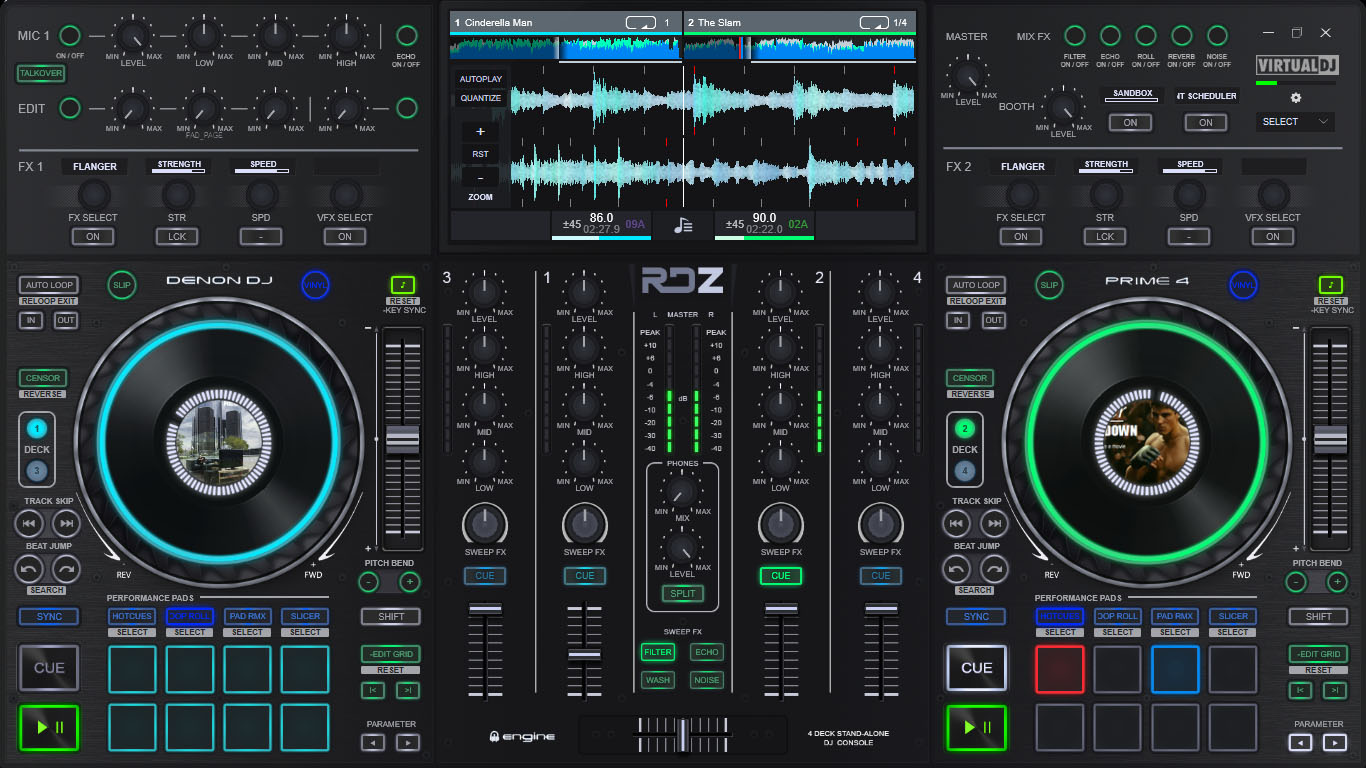
Task: Enable the TALKOVER toggle
Action: (x=39, y=73)
